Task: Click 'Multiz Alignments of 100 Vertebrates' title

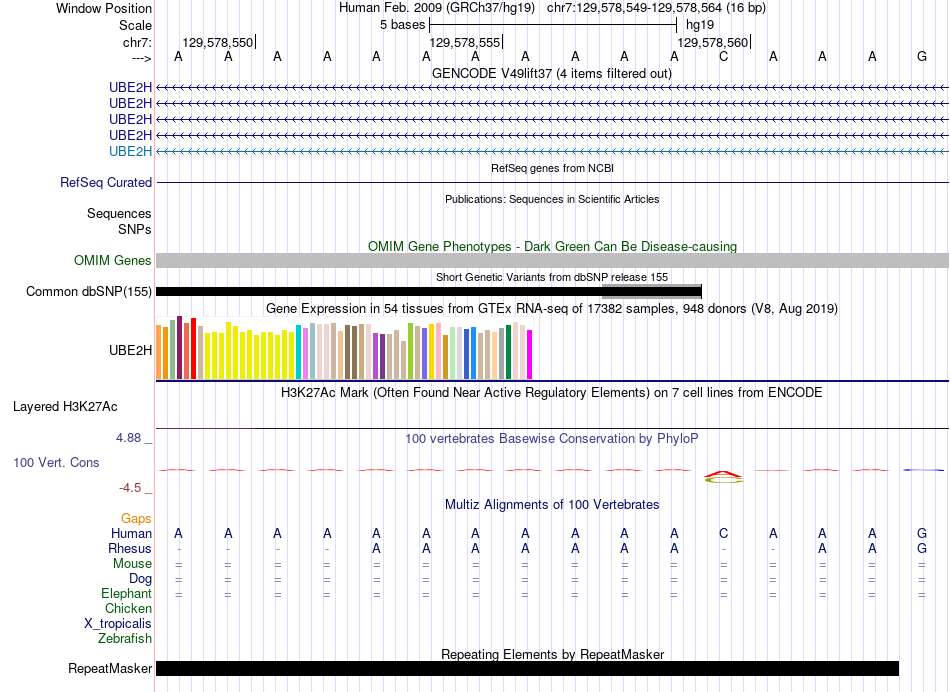Action: coord(552,504)
